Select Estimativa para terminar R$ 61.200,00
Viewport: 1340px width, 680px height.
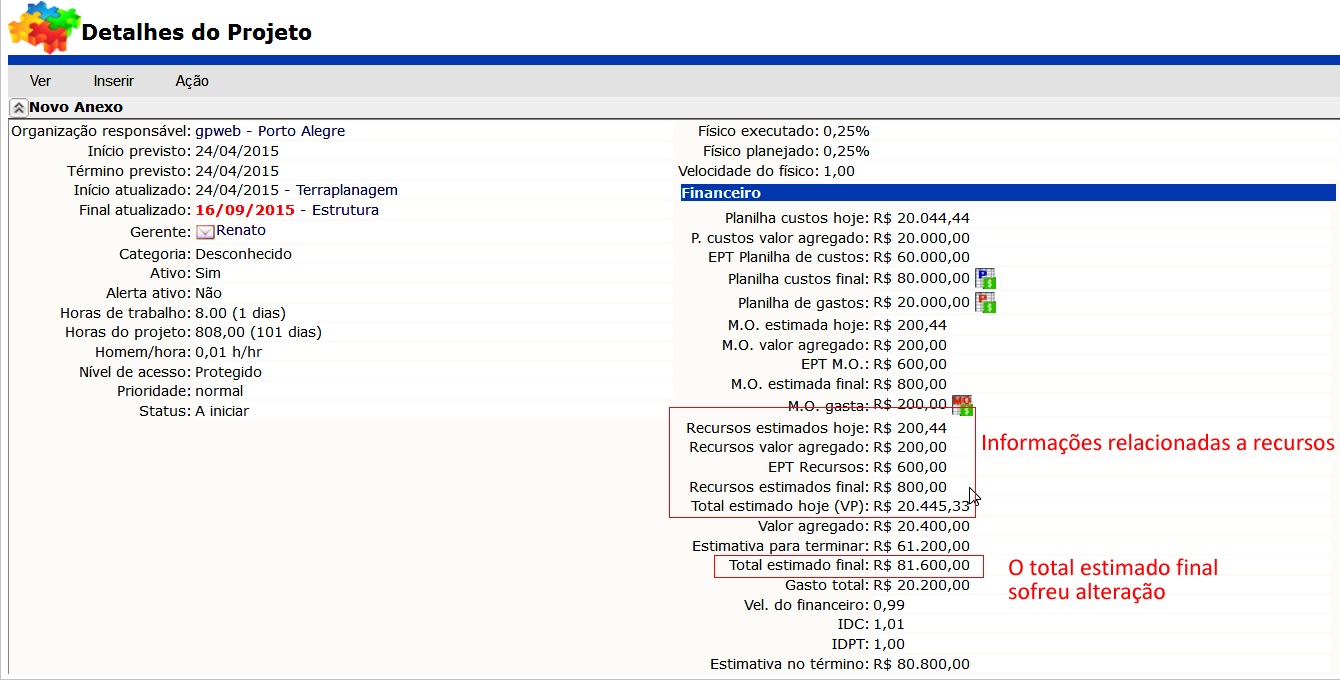click(x=921, y=546)
